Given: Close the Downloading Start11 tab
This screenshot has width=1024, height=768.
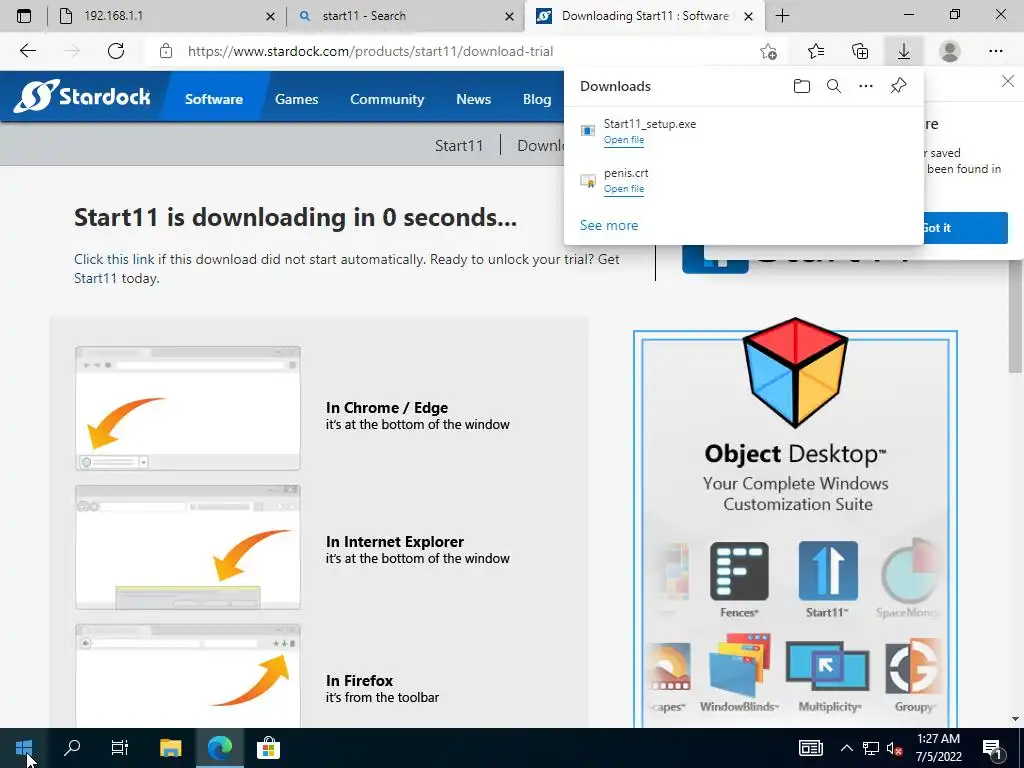Looking at the screenshot, I should coord(749,16).
